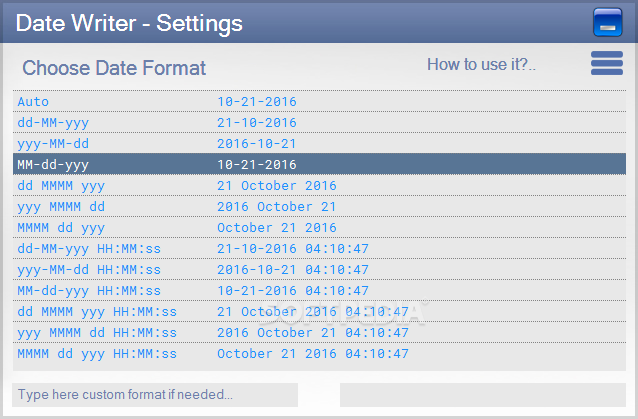Pick yyy-MM-dd HH:MM:ss format row
This screenshot has width=638, height=419.
point(319,270)
